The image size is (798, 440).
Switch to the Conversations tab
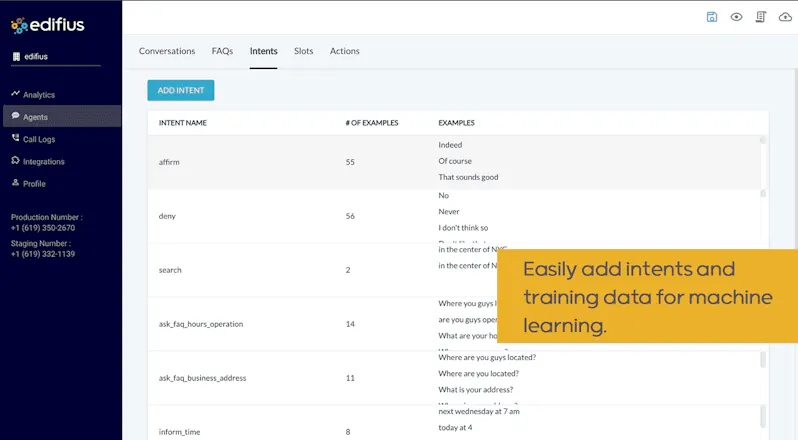click(167, 51)
